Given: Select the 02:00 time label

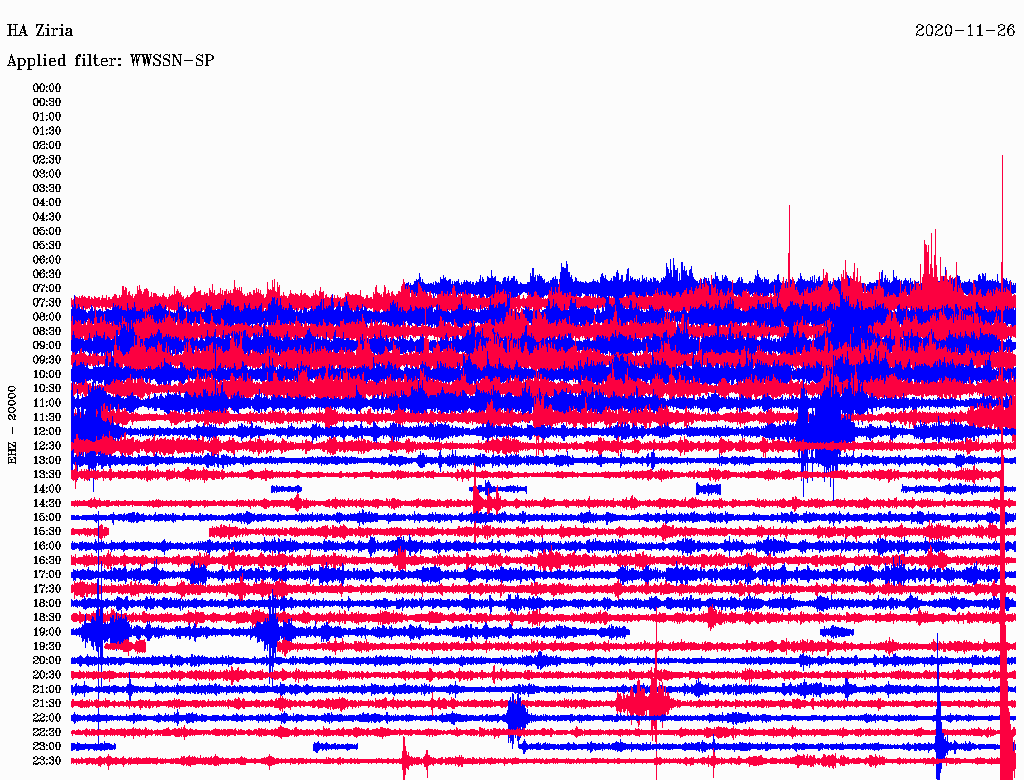Looking at the screenshot, I should click(x=47, y=146).
